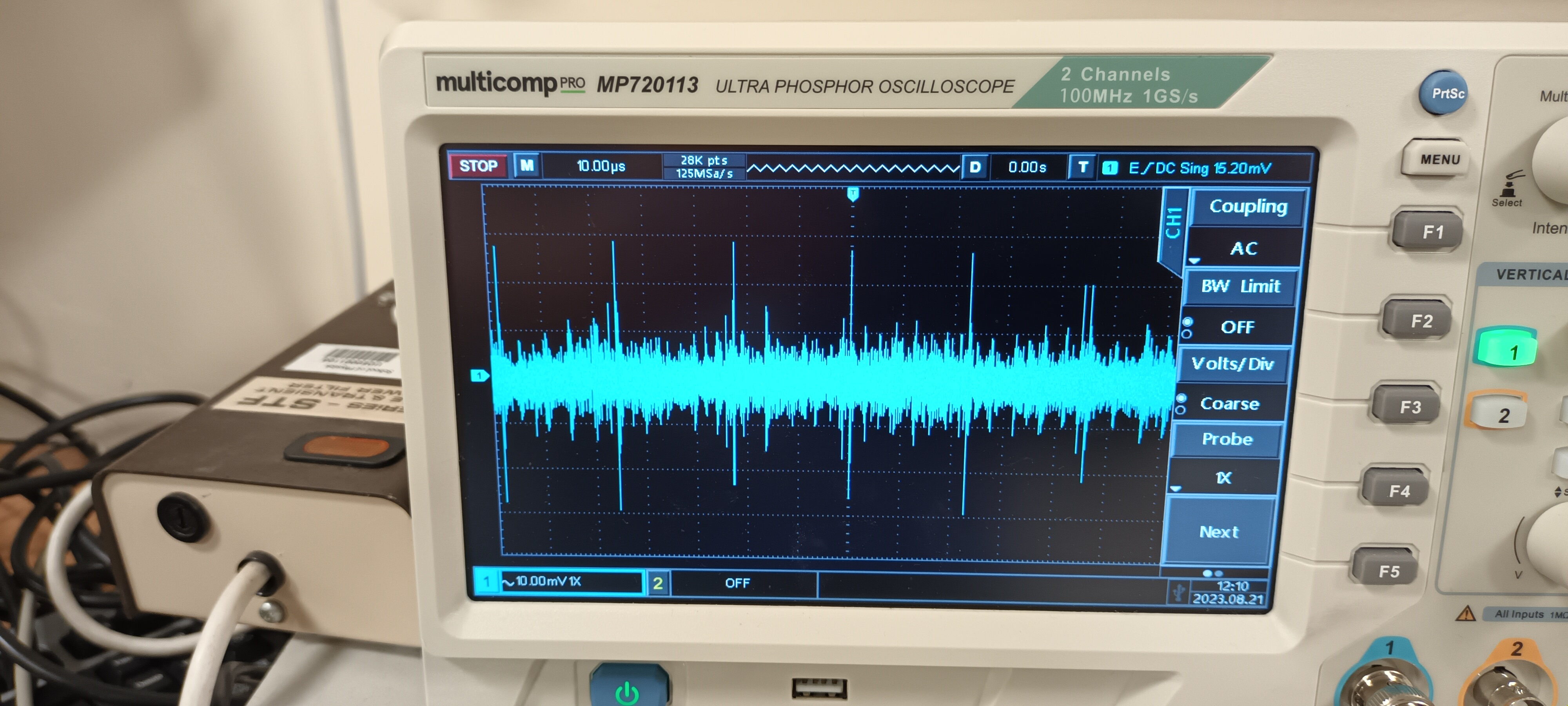Click the D delay indicator icon

point(975,167)
